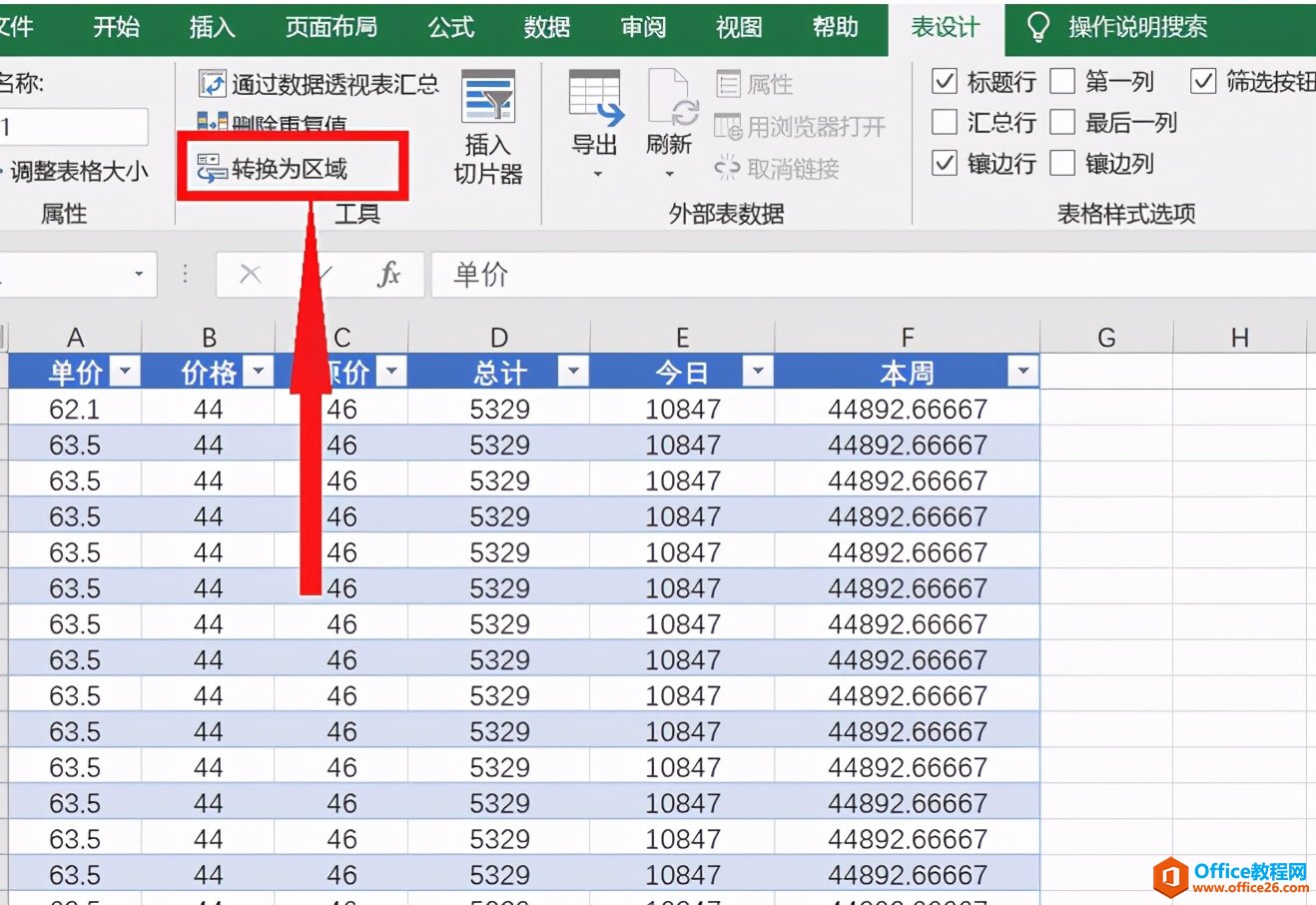The height and width of the screenshot is (905, 1316).
Task: Open the filter dropdown for 单价 column
Action: coord(125,373)
